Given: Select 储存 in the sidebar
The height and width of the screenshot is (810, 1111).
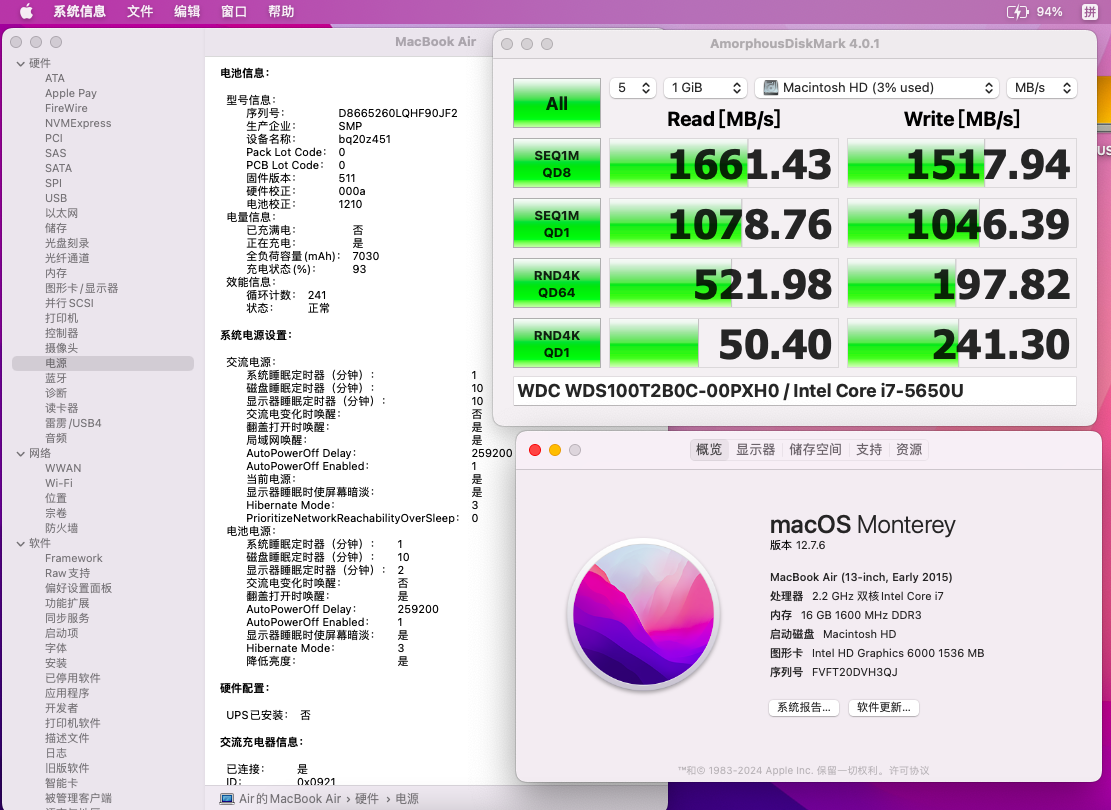Looking at the screenshot, I should click(56, 228).
